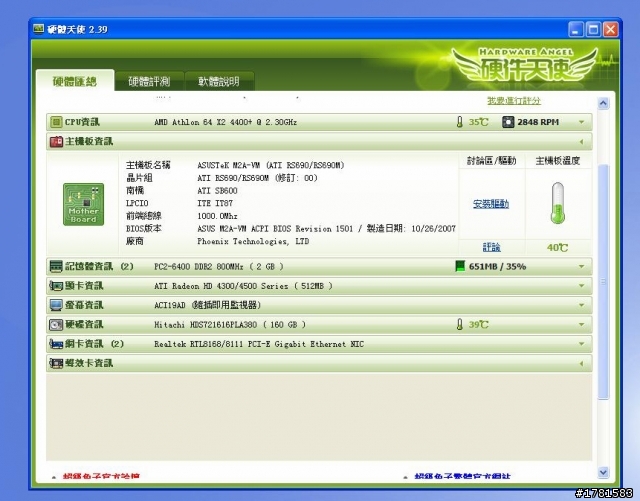Minimize the 硬體天使 window
This screenshot has width=640, height=501.
pyautogui.click(x=576, y=29)
